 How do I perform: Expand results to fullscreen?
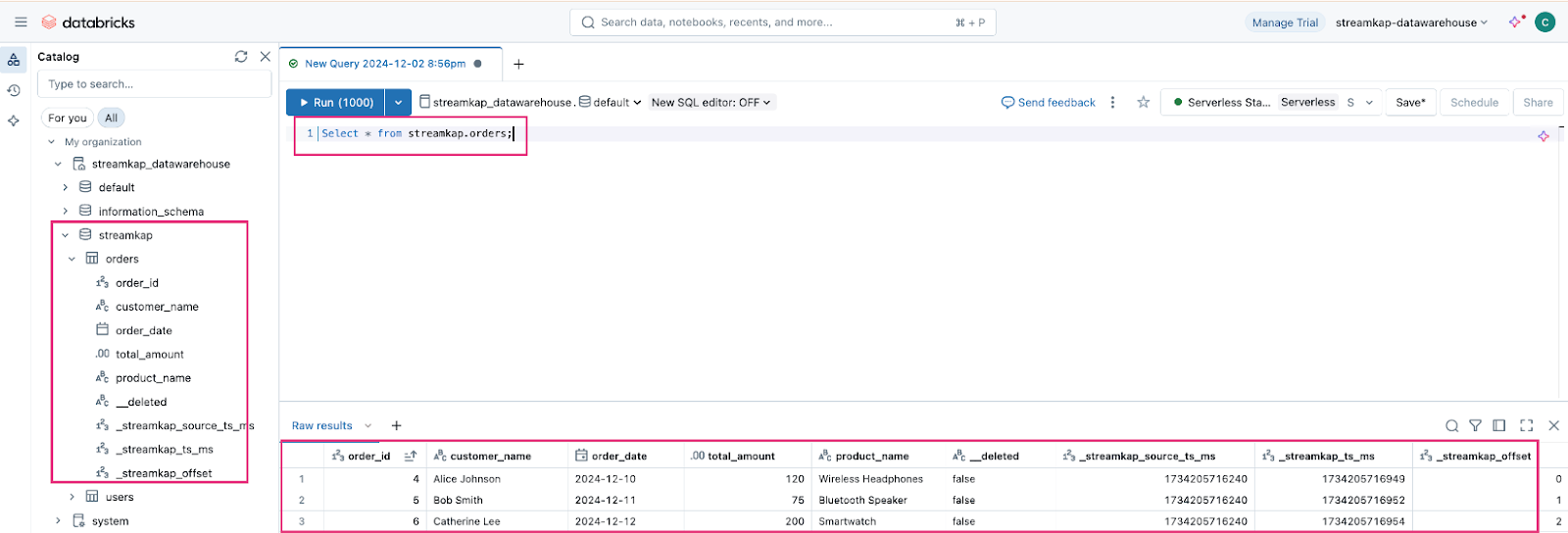coord(1526,425)
